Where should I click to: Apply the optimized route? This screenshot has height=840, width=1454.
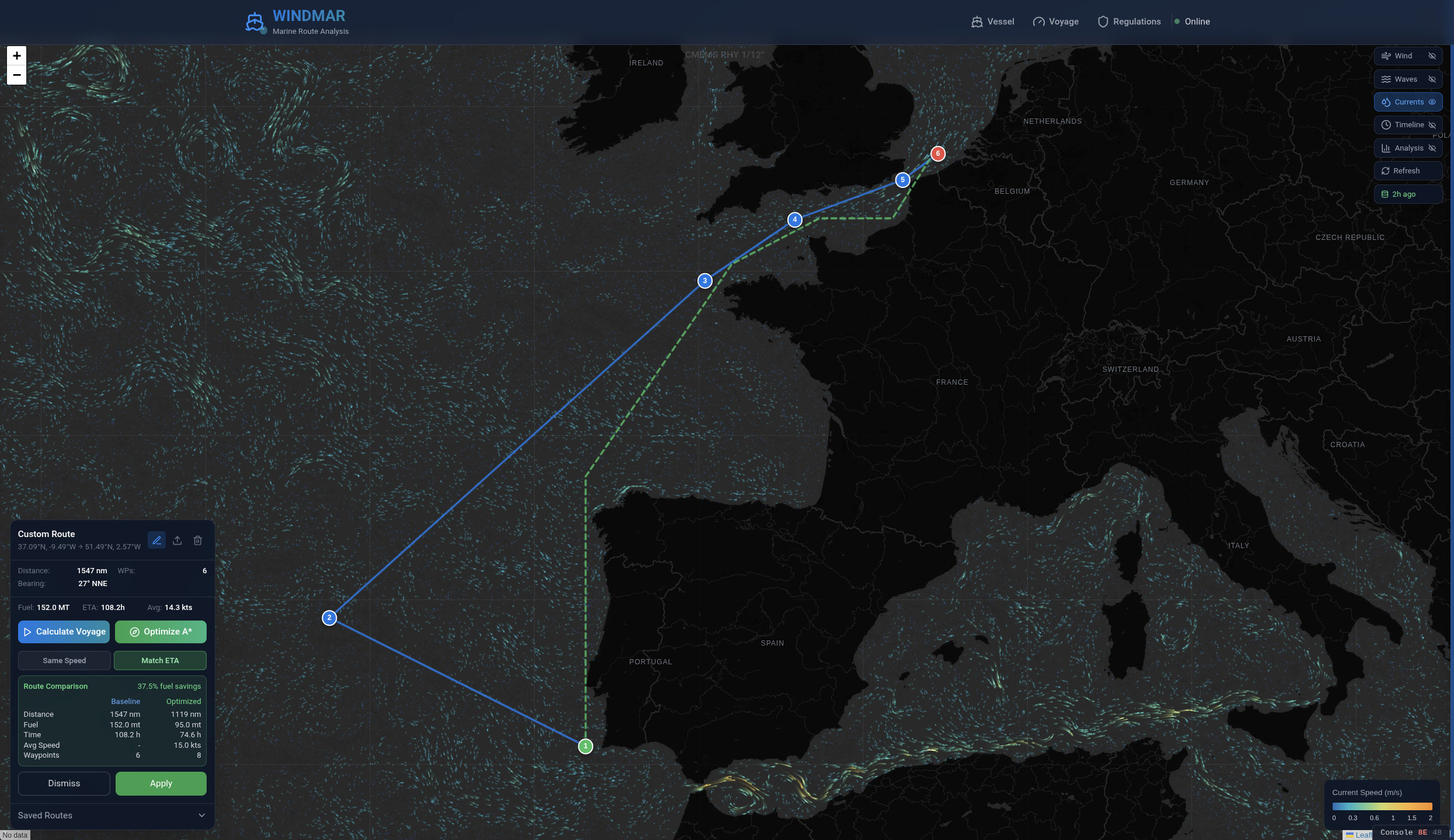click(161, 783)
